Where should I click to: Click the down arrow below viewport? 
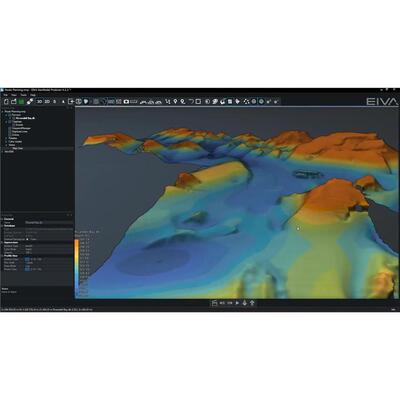coord(245,303)
